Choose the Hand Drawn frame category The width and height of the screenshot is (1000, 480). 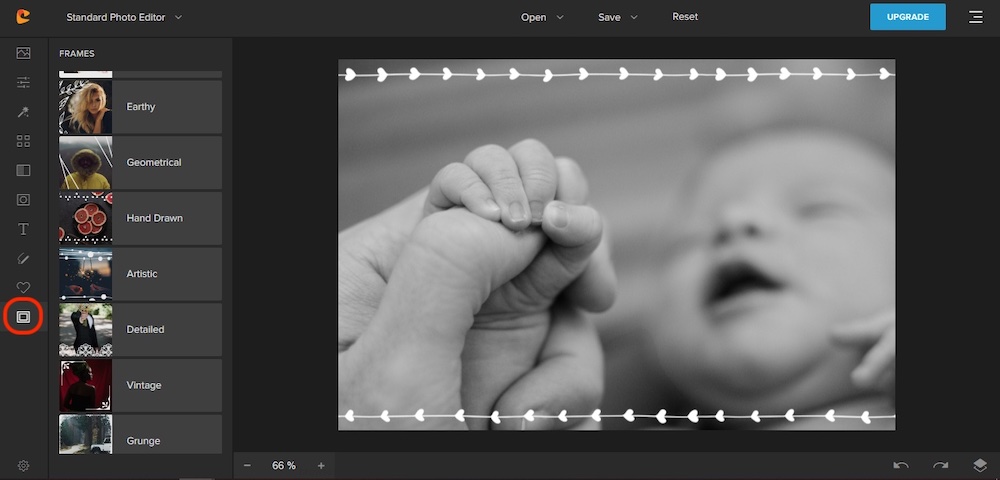pos(140,218)
